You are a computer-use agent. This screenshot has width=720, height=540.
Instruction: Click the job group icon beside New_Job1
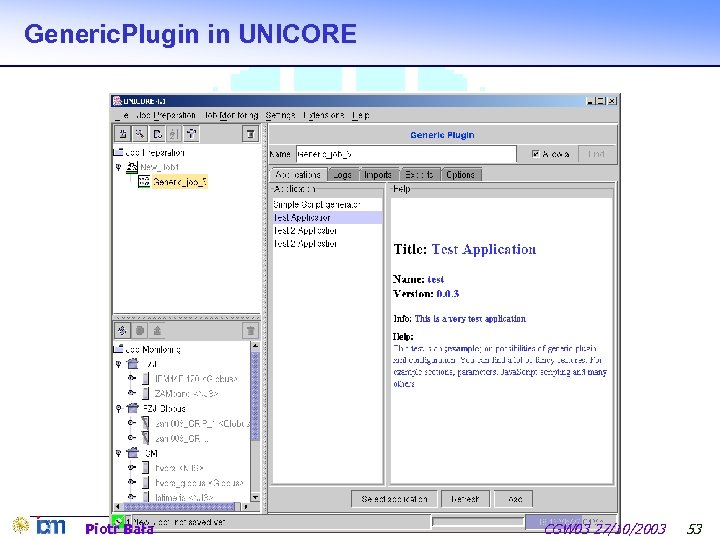click(132, 167)
